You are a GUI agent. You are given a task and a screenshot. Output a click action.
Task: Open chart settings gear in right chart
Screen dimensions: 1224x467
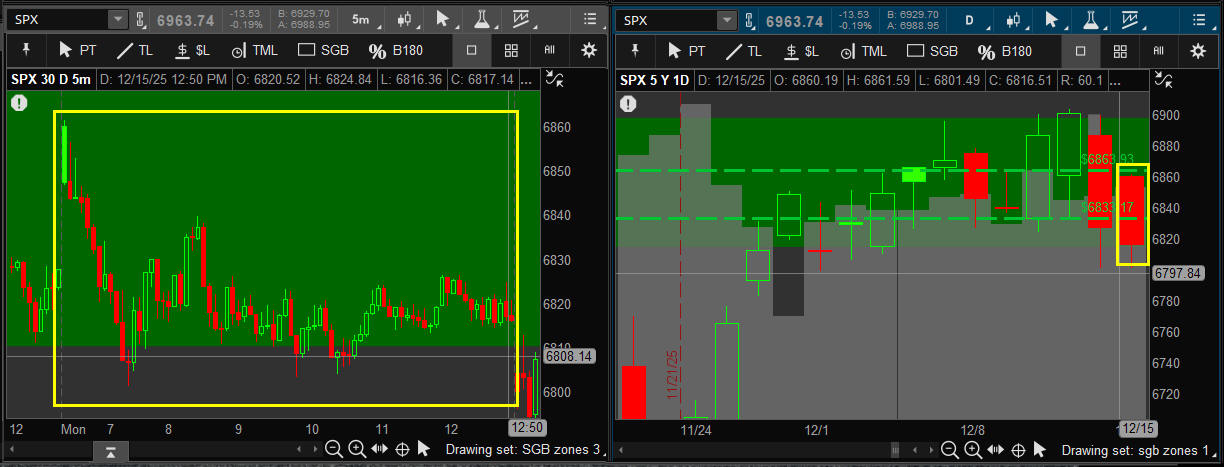point(1198,51)
